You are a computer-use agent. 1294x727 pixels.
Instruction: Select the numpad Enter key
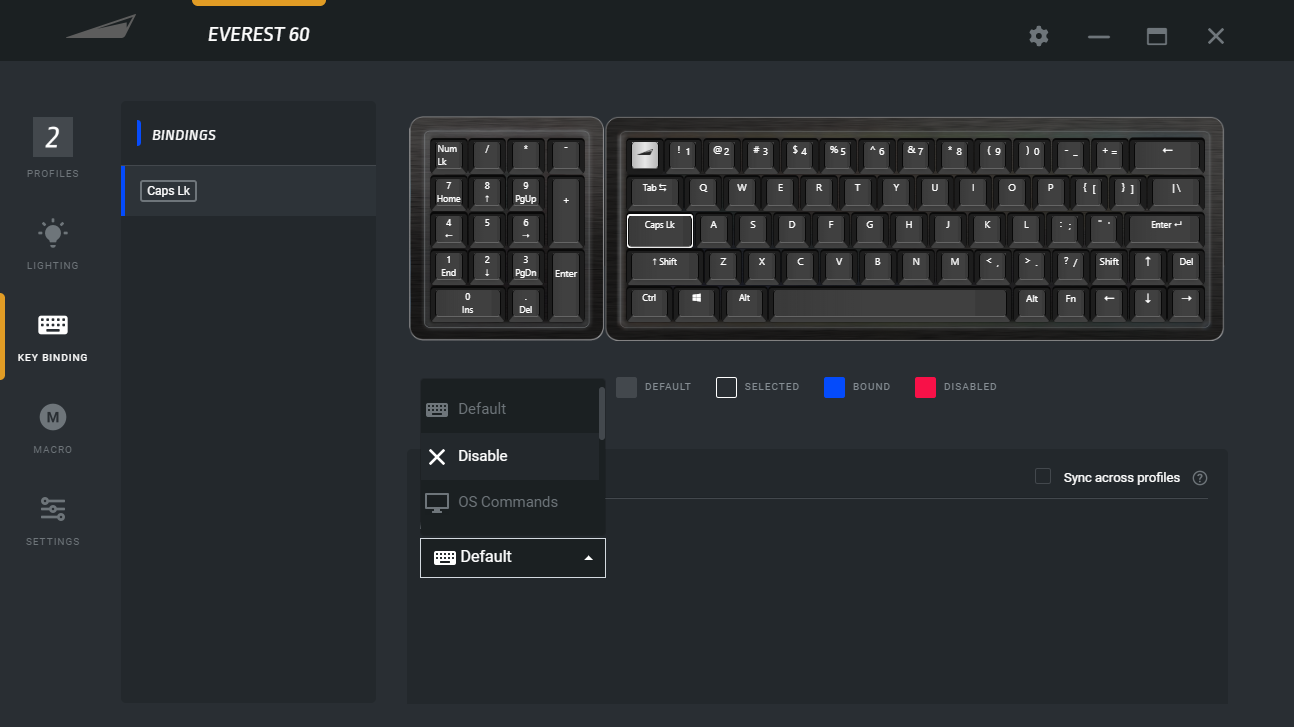pyautogui.click(x=566, y=284)
